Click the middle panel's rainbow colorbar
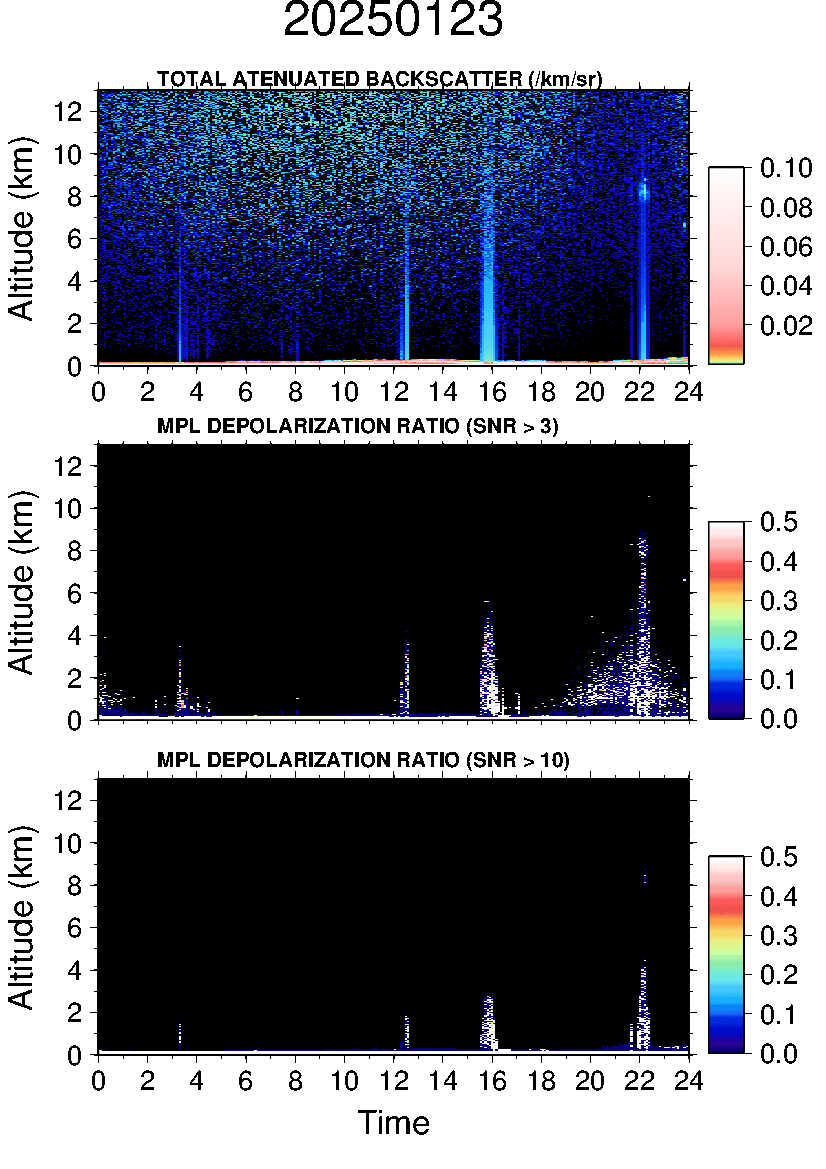826x1169 pixels. [726, 619]
